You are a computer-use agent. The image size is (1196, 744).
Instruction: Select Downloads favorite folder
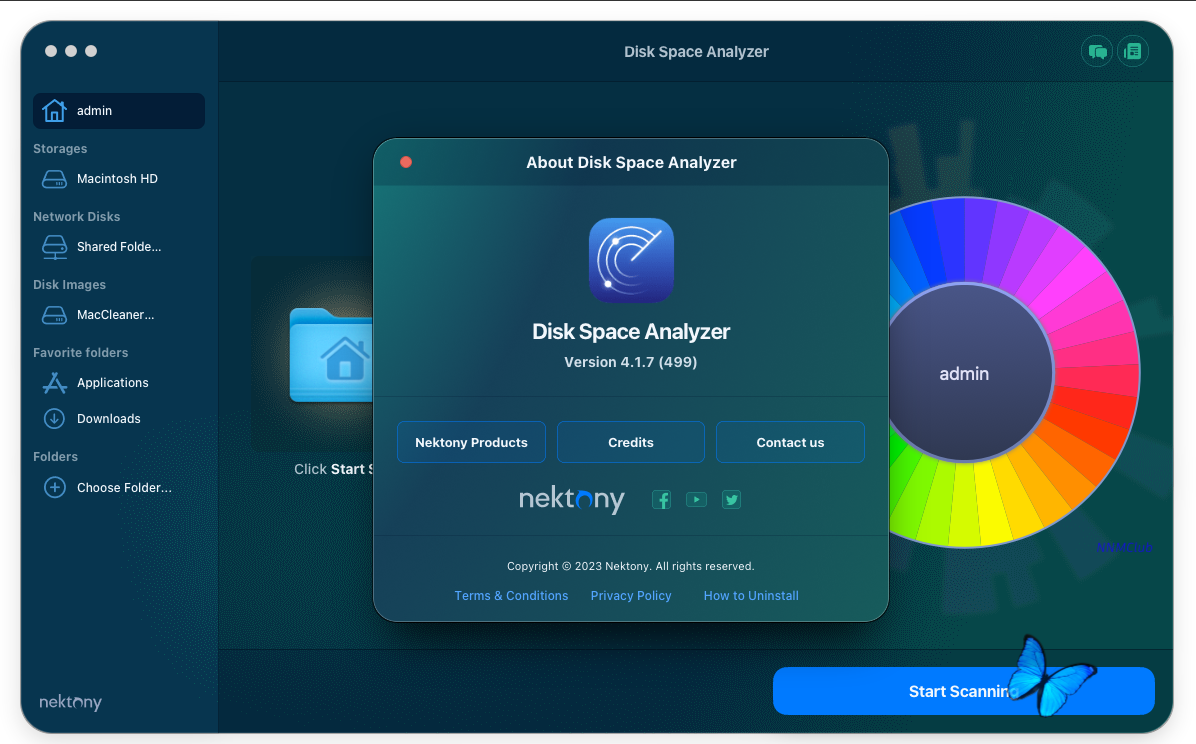click(108, 419)
